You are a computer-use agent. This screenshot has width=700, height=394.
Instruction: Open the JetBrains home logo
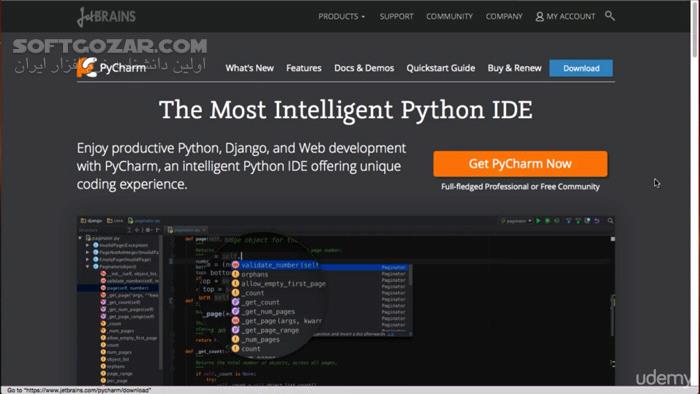106,17
